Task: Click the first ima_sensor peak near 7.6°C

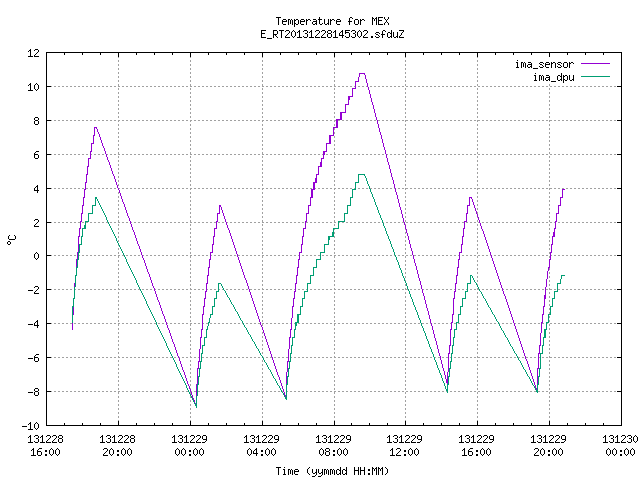Action: pyautogui.click(x=96, y=128)
